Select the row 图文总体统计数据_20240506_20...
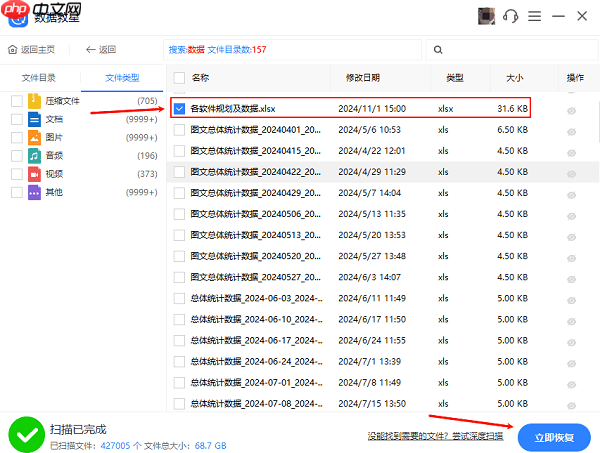Screen dimensions: 600x453 (383, 214)
